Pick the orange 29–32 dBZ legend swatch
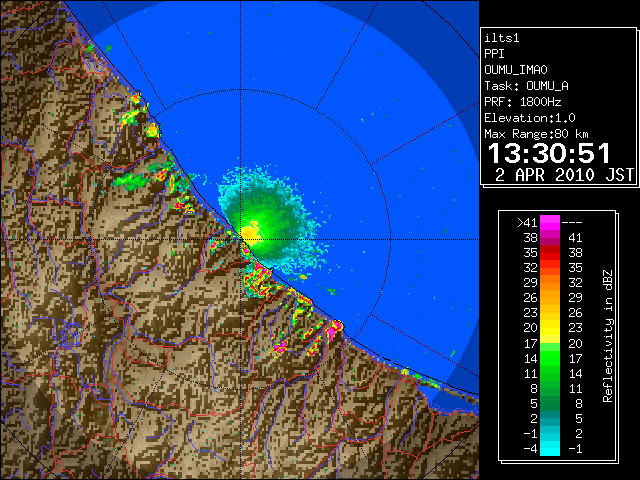 coord(550,283)
